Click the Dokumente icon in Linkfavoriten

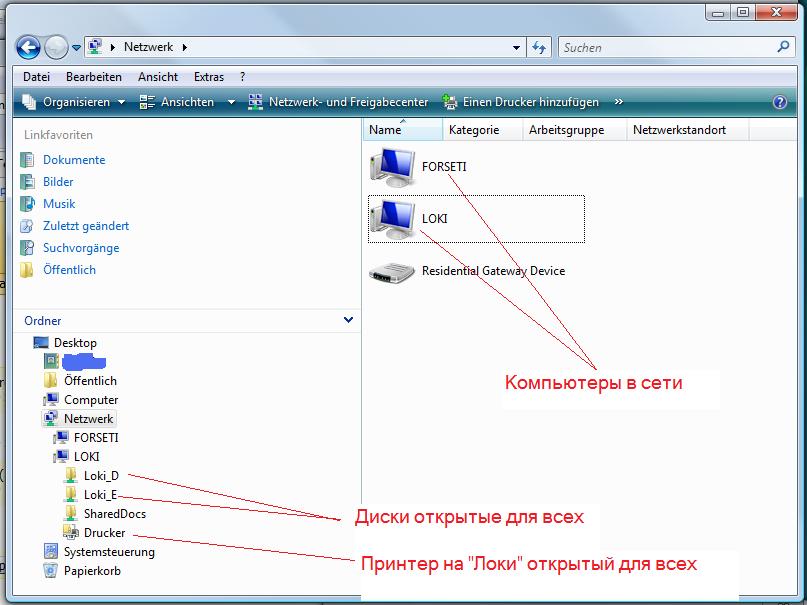pos(27,159)
